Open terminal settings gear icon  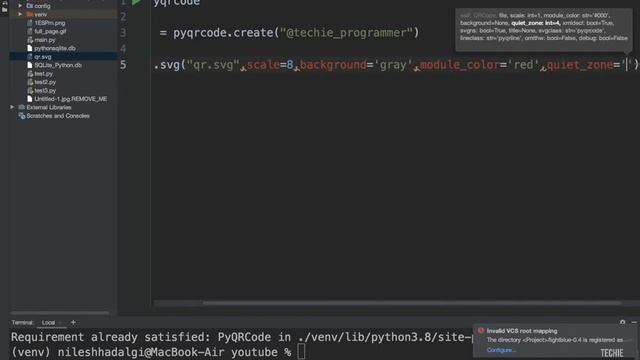(x=622, y=322)
